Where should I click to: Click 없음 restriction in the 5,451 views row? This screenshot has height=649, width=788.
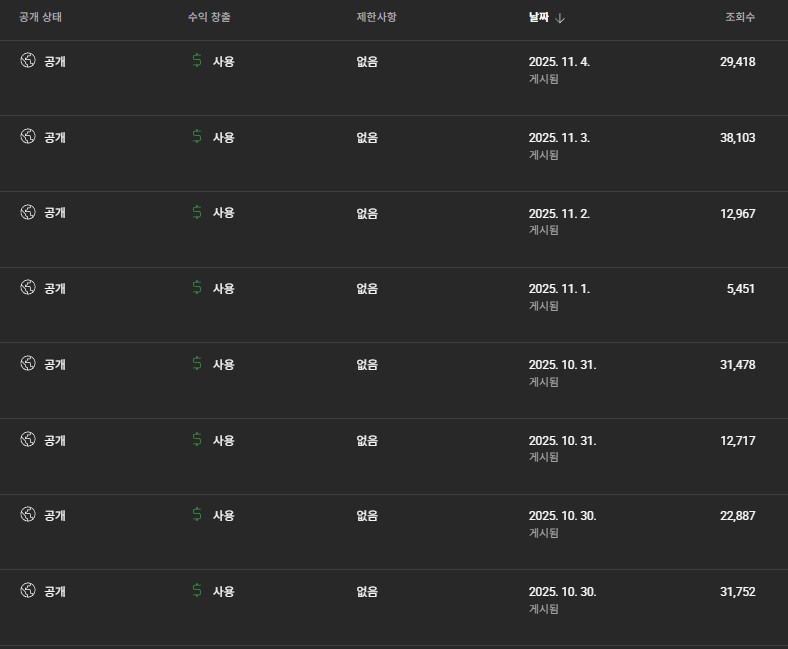tap(367, 289)
